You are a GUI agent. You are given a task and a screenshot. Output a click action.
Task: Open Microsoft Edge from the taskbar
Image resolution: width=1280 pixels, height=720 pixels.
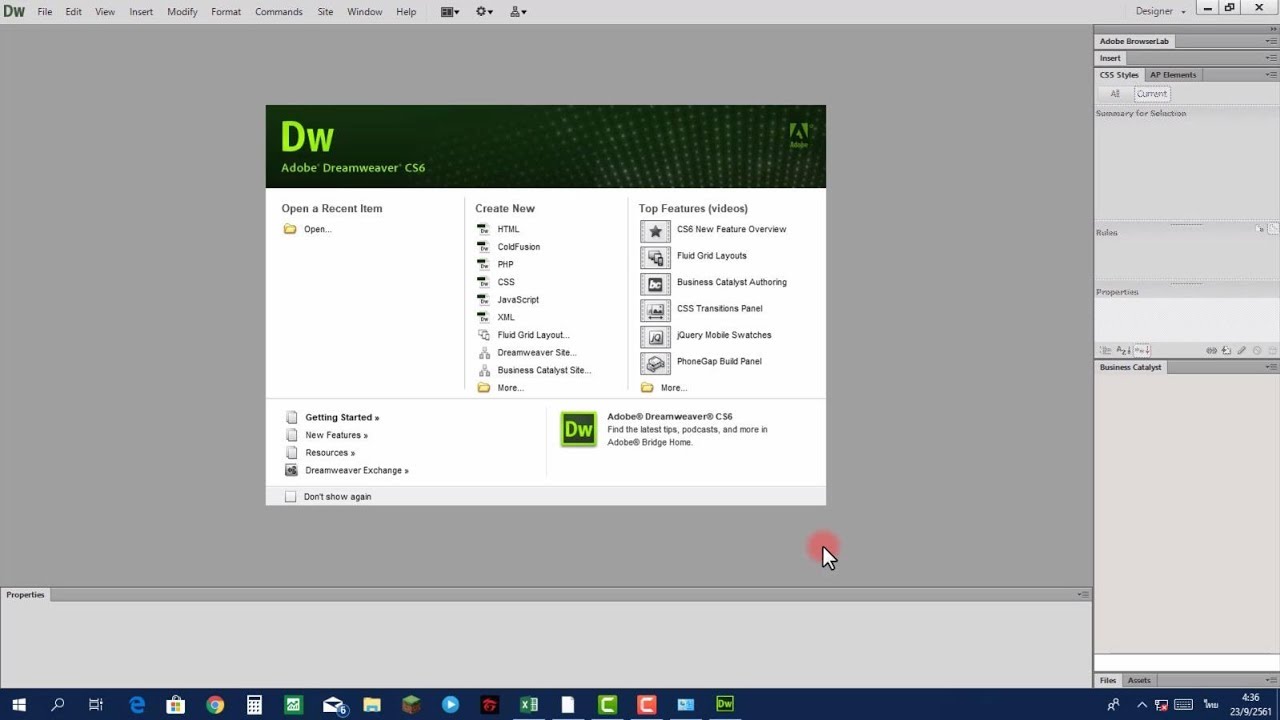click(x=137, y=704)
